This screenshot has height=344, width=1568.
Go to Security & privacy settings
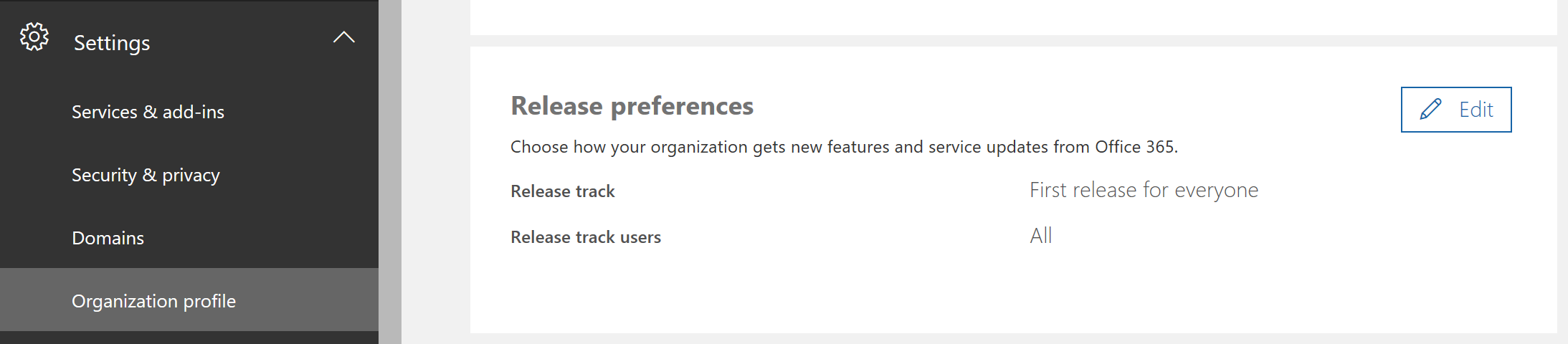click(146, 175)
